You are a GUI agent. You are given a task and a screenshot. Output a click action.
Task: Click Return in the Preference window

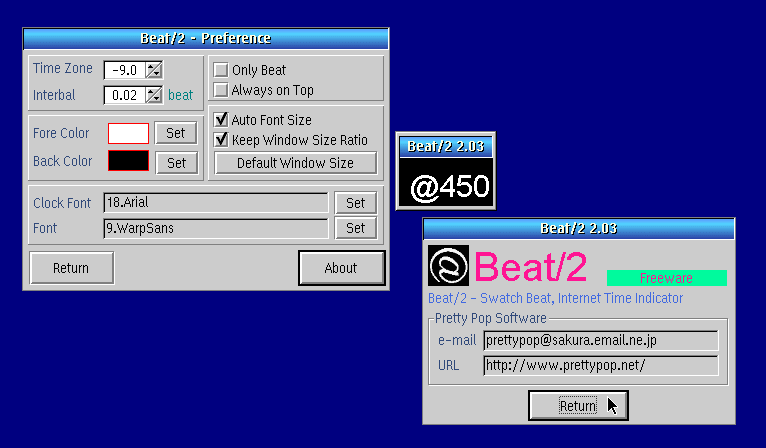(x=71, y=268)
